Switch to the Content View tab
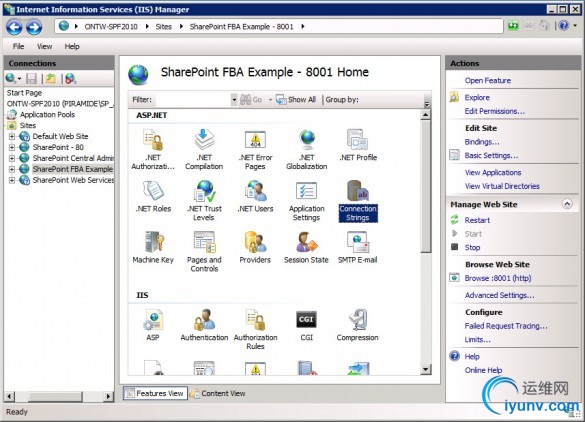 218,393
